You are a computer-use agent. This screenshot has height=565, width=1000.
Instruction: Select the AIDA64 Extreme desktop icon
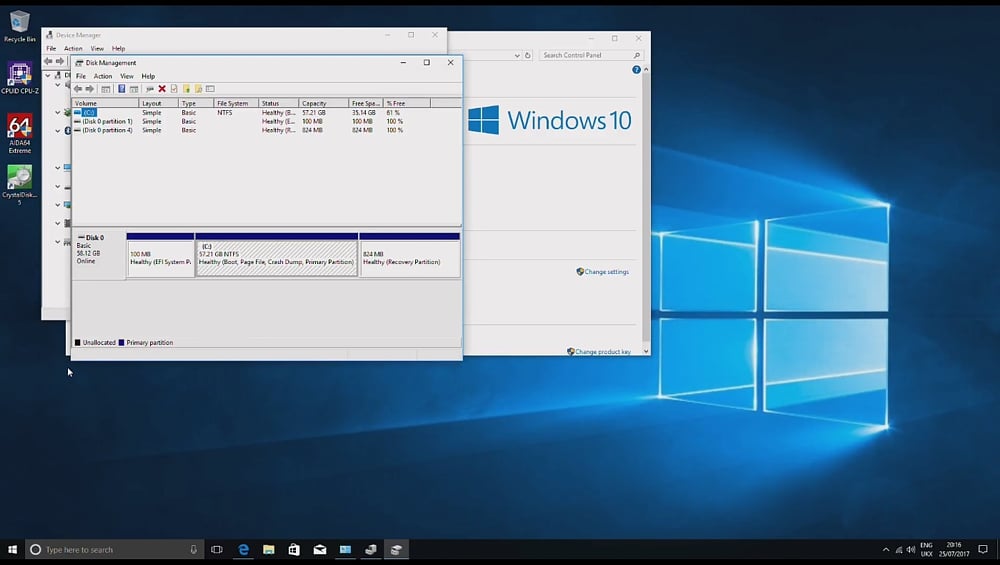[x=19, y=130]
